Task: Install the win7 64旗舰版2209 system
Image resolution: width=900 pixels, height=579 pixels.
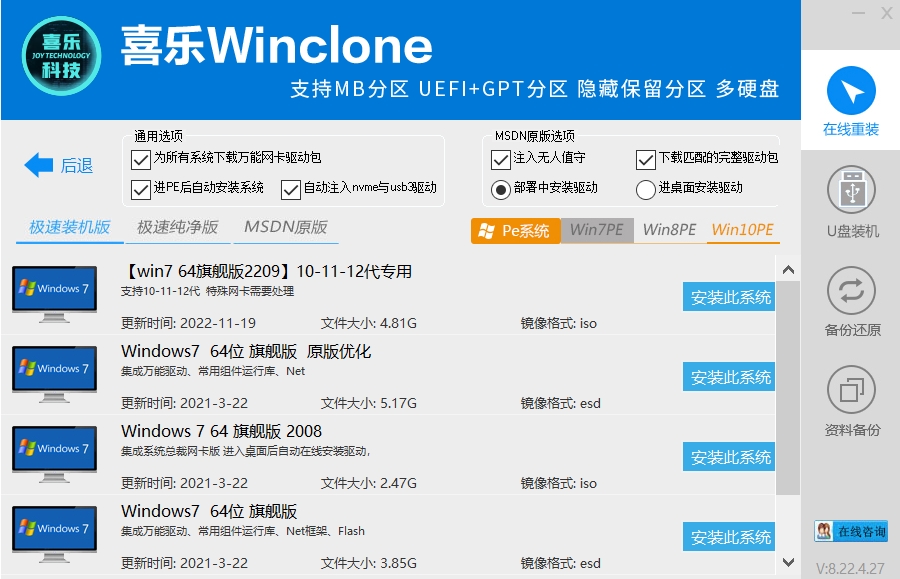Action: [729, 297]
